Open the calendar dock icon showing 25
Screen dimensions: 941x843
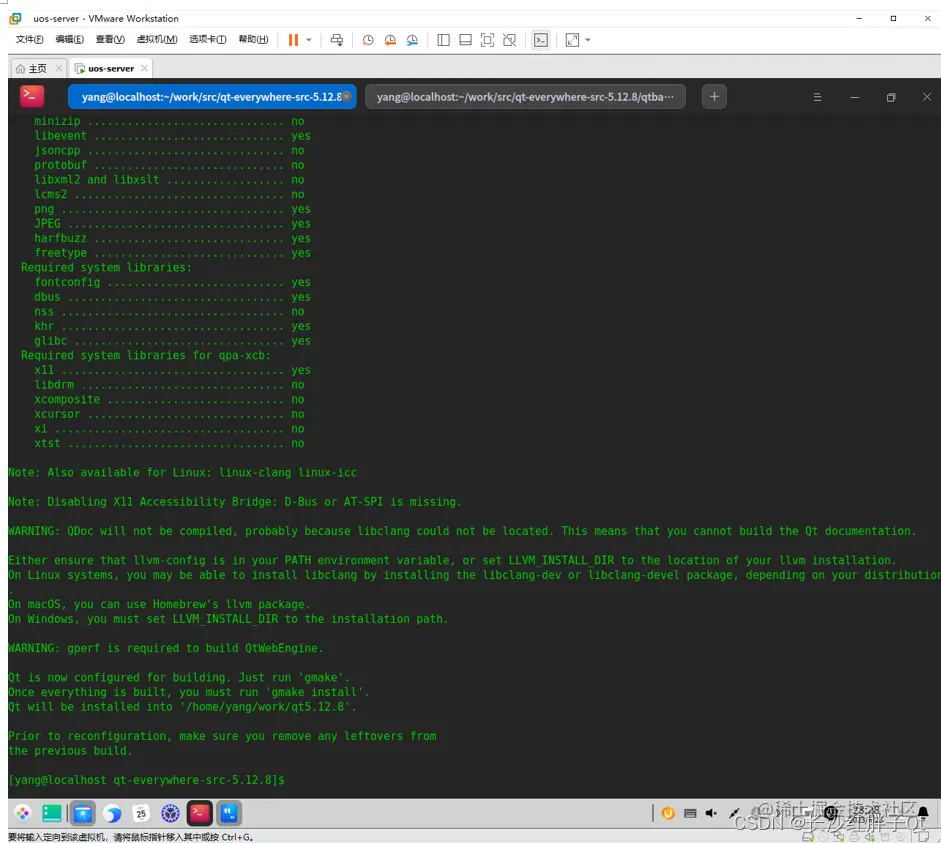pos(142,814)
